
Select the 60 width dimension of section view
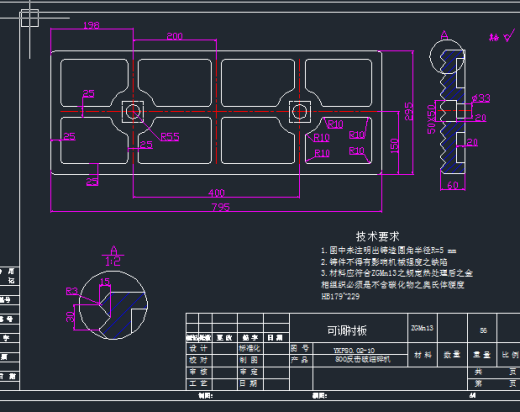(x=452, y=185)
